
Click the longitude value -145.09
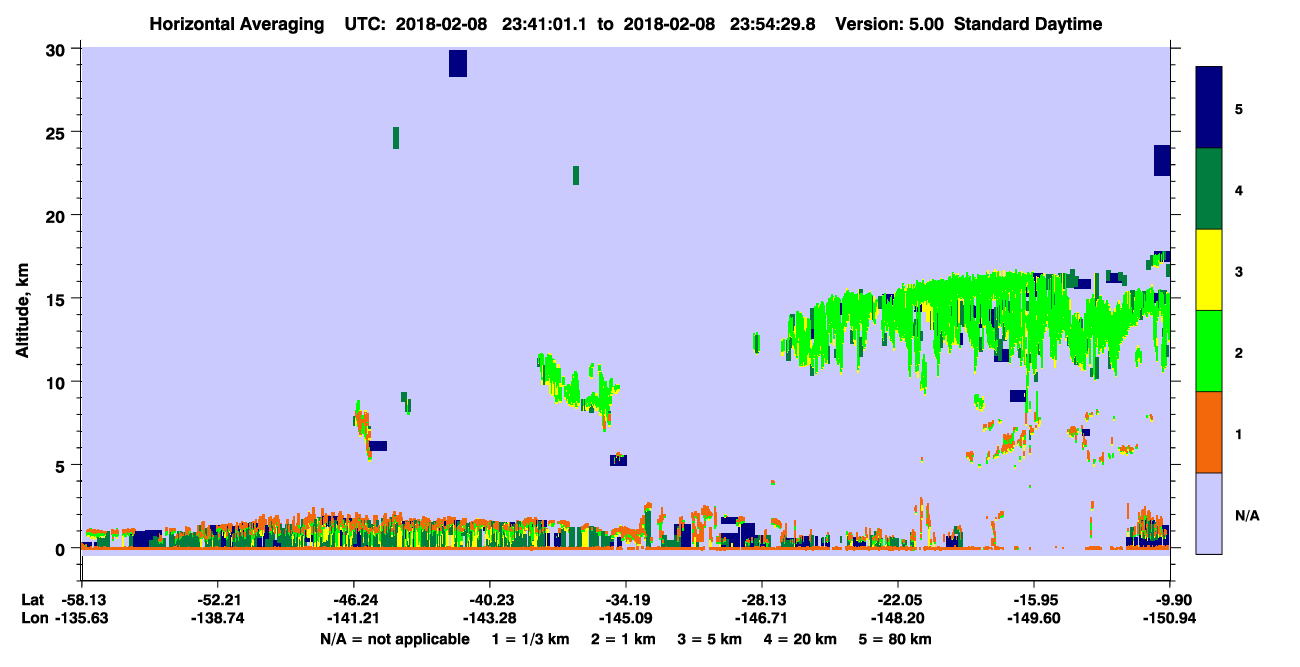(x=626, y=618)
